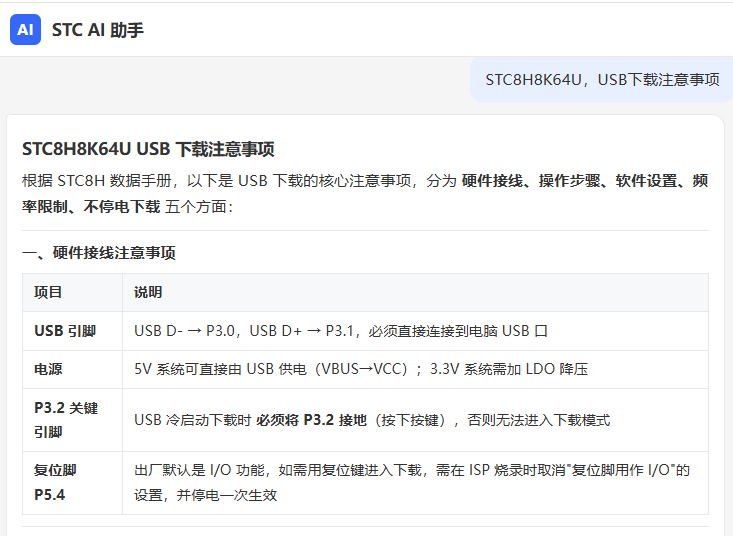Select the 电源 row label
Viewport: 733px width, 536px height.
[x=48, y=369]
